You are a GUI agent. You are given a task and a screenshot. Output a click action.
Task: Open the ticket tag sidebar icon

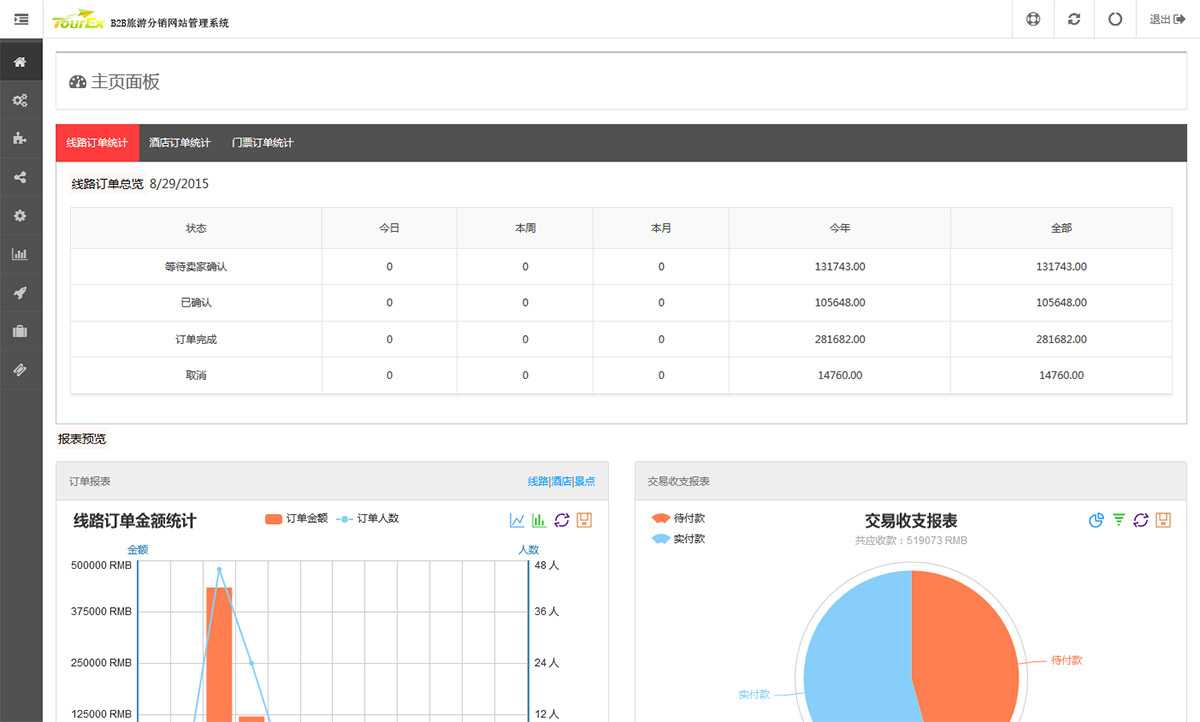click(x=20, y=370)
